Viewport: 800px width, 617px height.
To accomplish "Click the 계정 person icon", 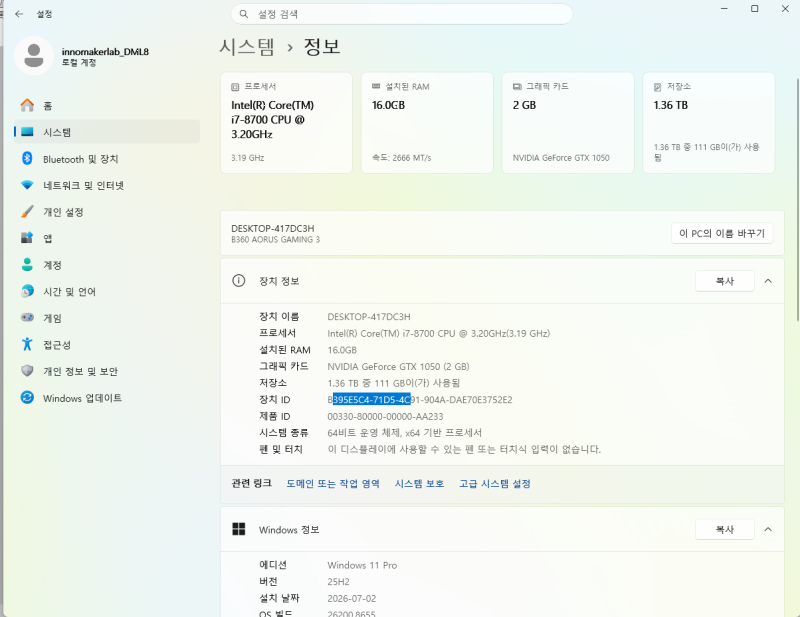I will click(27, 265).
